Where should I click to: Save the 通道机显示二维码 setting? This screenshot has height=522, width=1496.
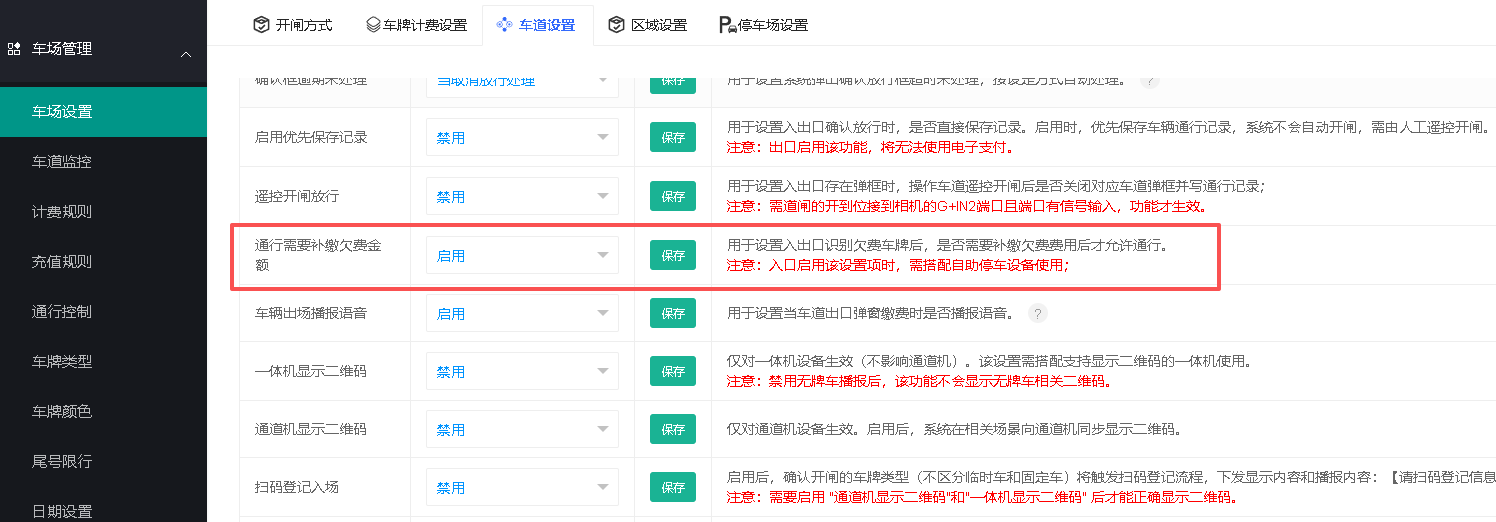673,429
